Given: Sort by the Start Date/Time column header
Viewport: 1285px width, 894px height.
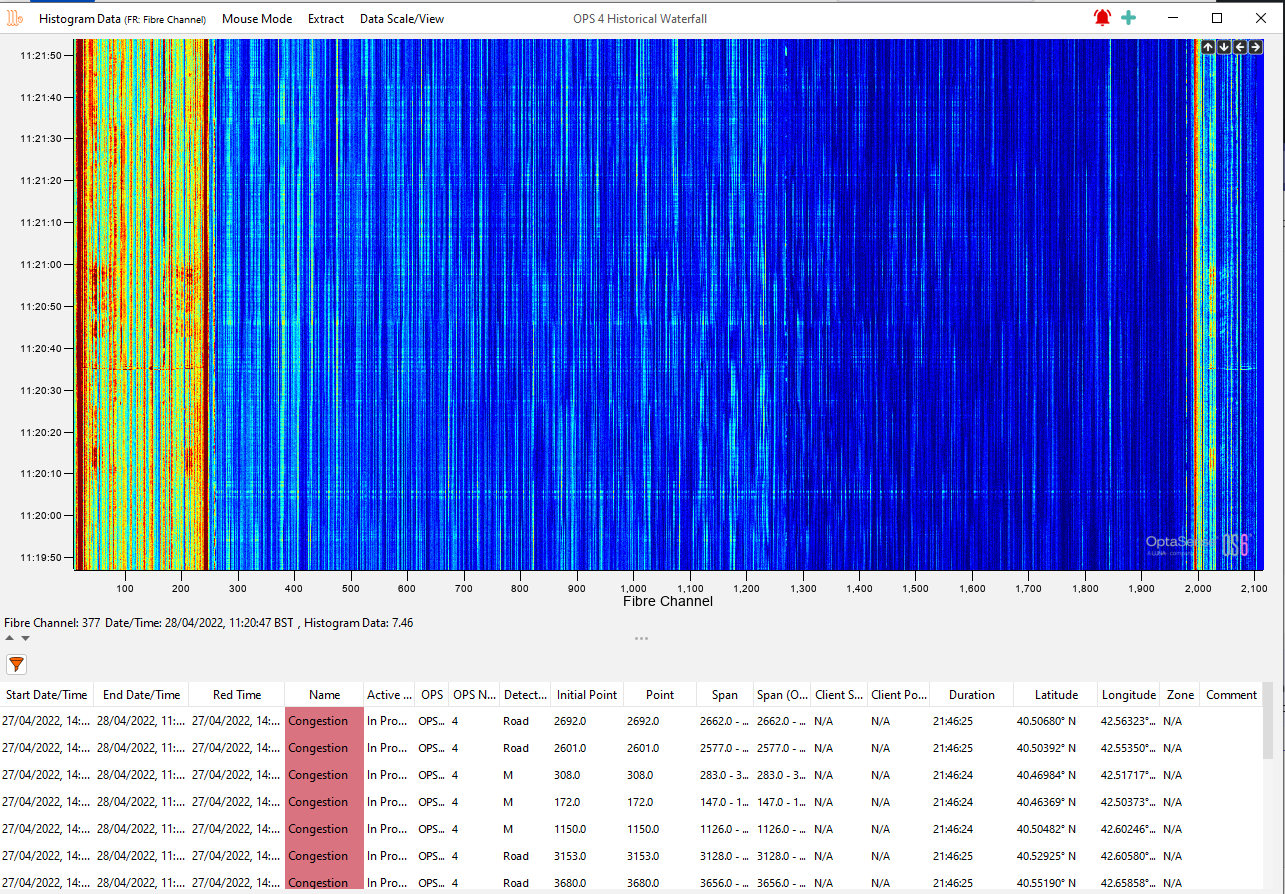Looking at the screenshot, I should pos(47,694).
